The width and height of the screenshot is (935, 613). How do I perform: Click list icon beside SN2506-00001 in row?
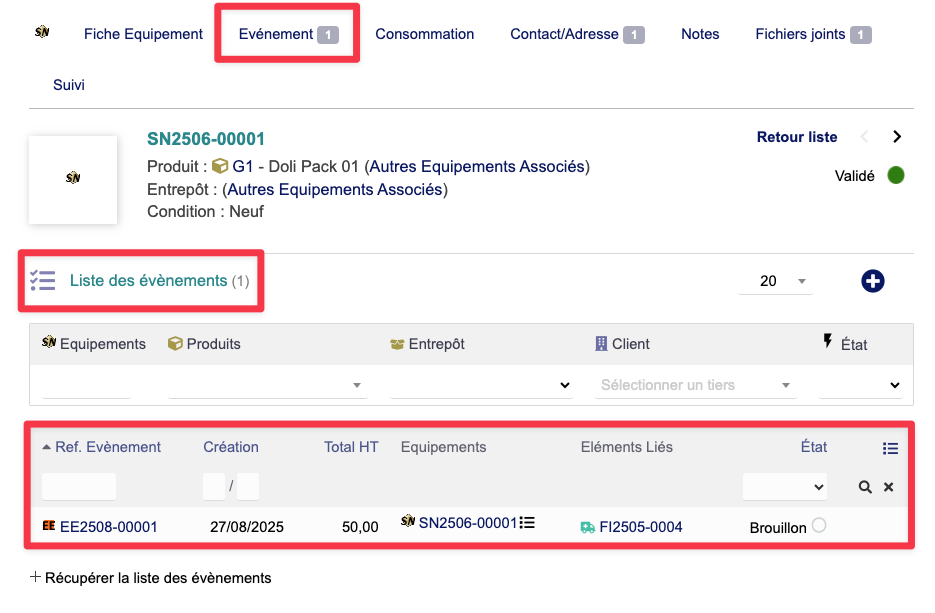(x=528, y=522)
